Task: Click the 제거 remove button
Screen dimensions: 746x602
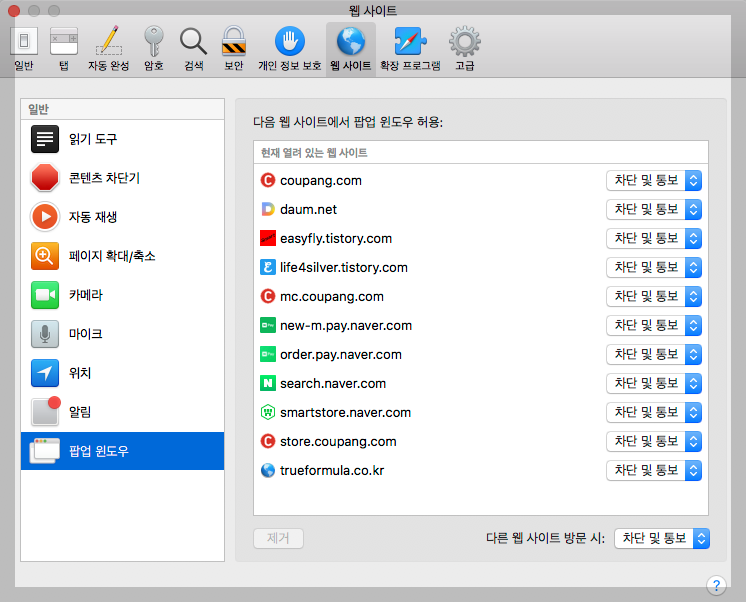Action: click(x=278, y=538)
